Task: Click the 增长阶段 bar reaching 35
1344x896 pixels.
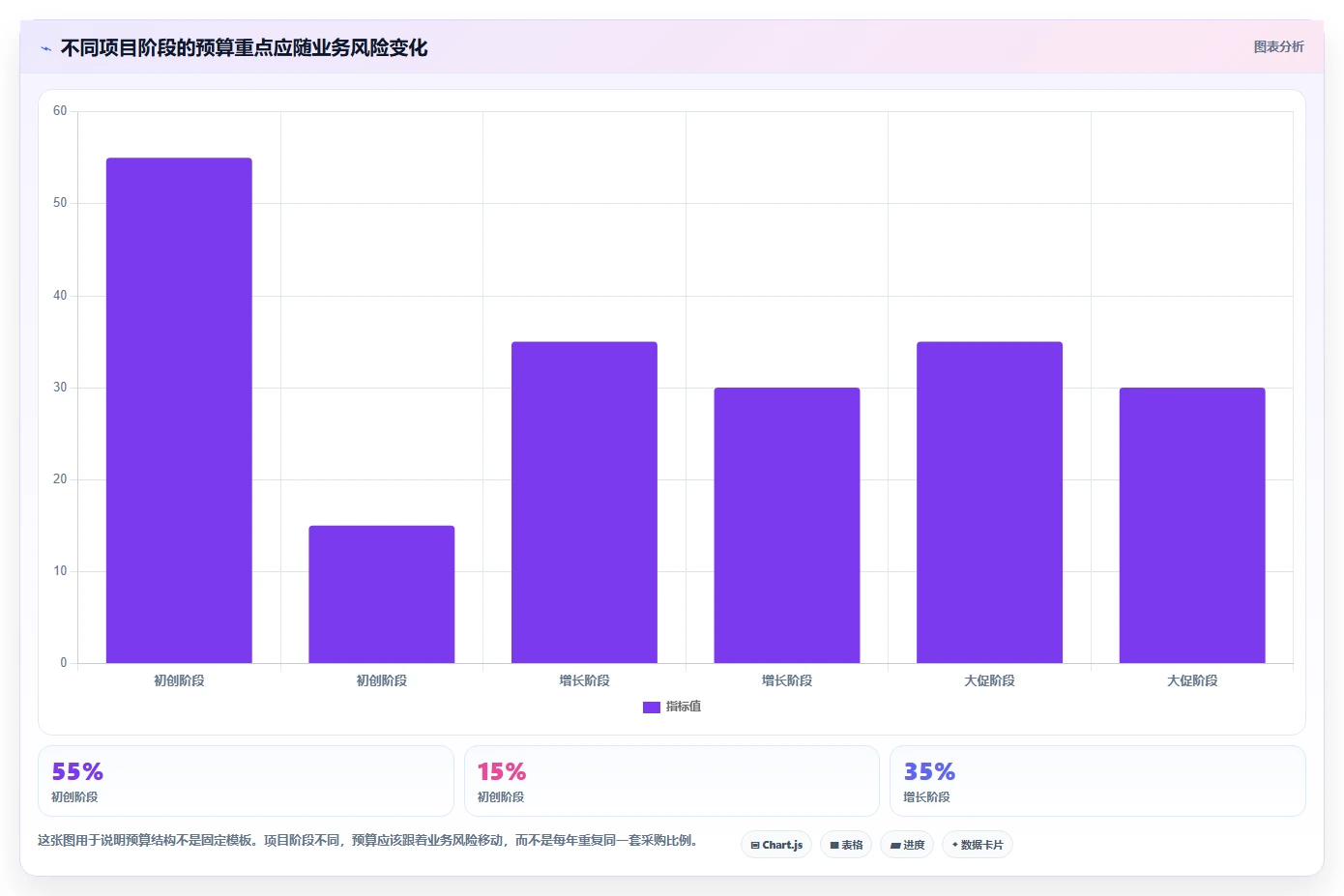Action: [584, 502]
